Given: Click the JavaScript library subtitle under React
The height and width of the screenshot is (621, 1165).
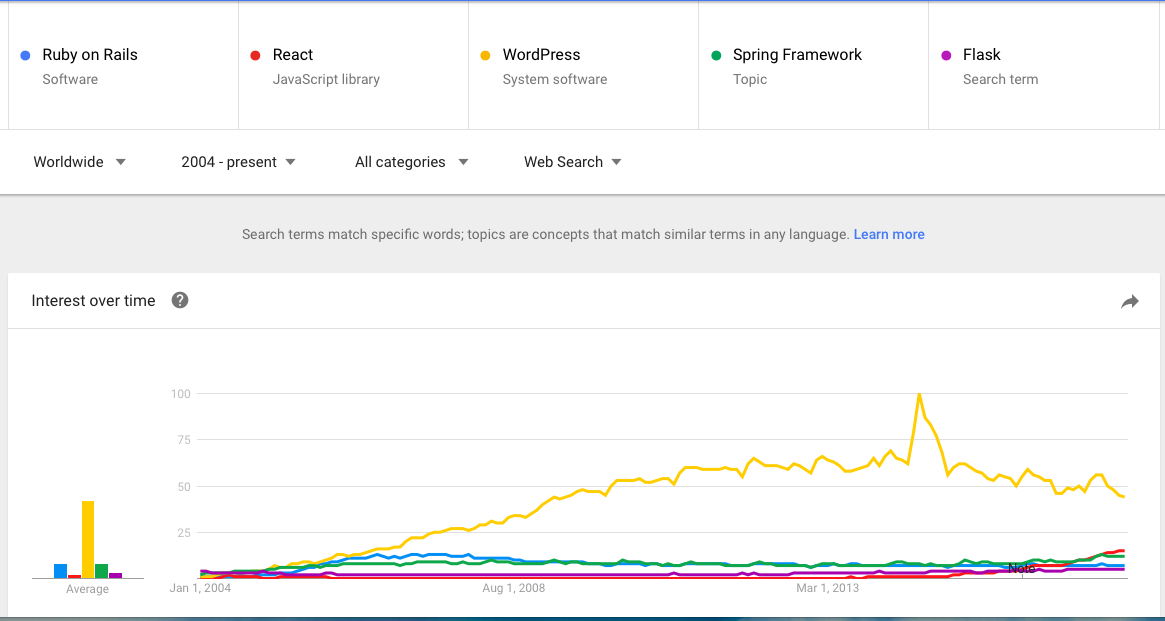Looking at the screenshot, I should pyautogui.click(x=326, y=79).
